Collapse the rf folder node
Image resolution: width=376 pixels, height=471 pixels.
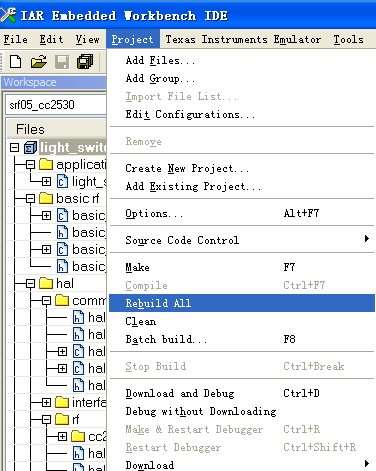click(x=46, y=419)
